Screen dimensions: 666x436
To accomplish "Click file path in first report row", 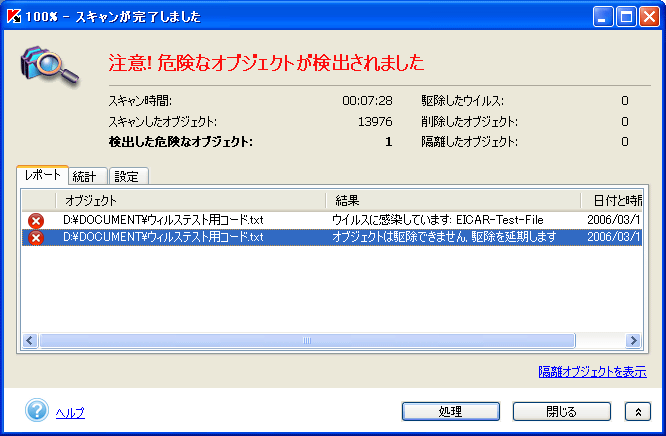I will 163,220.
